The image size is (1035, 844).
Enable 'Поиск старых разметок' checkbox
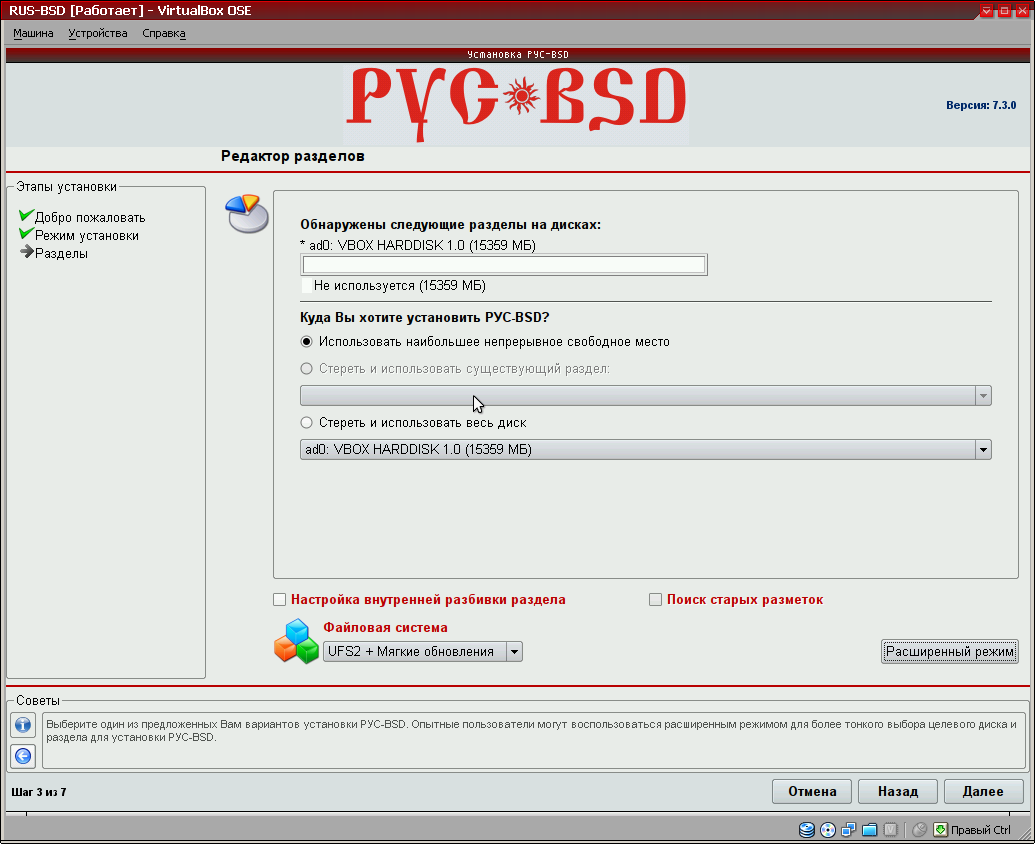point(655,600)
